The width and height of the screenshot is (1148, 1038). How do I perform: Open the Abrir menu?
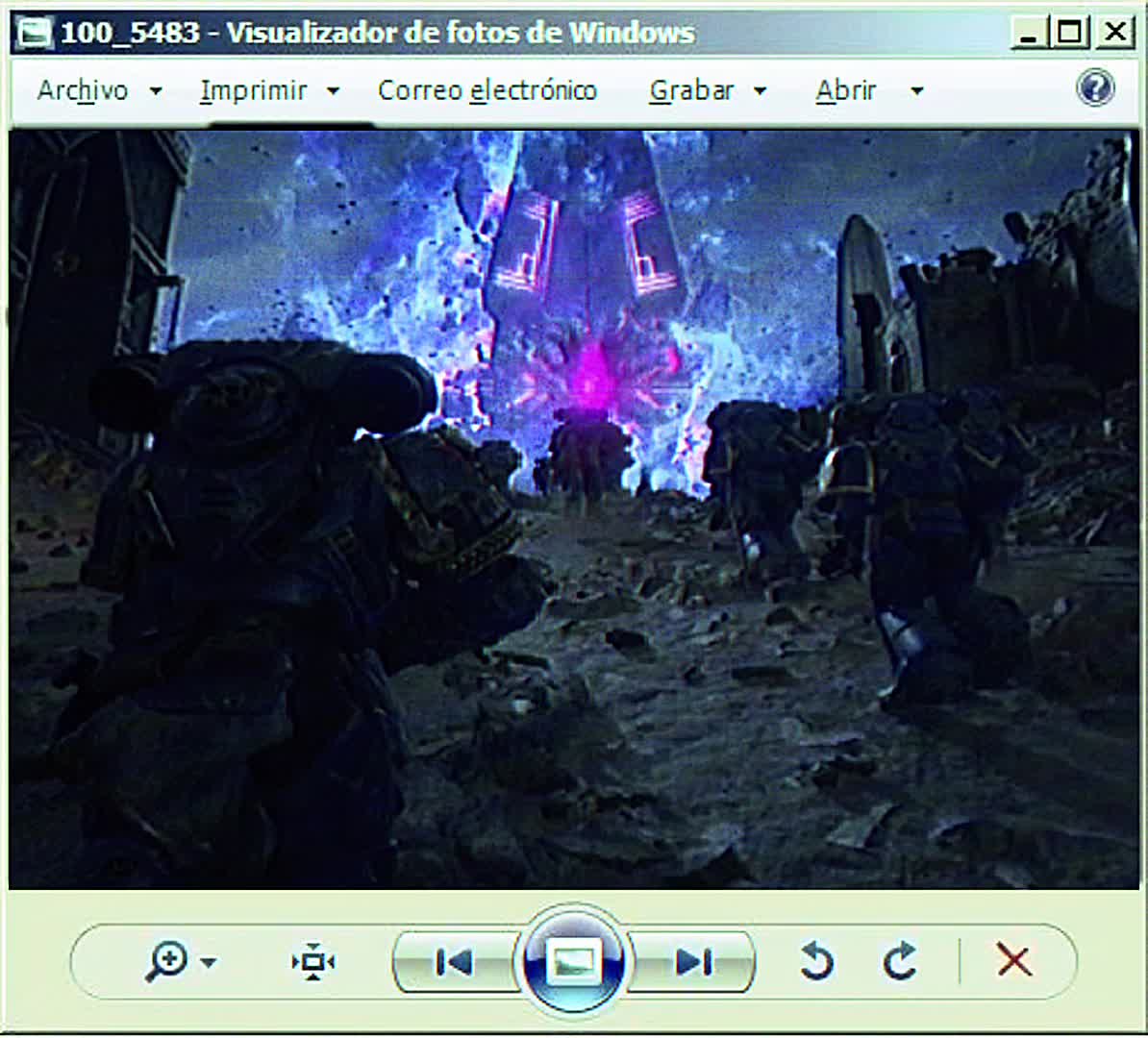(846, 90)
